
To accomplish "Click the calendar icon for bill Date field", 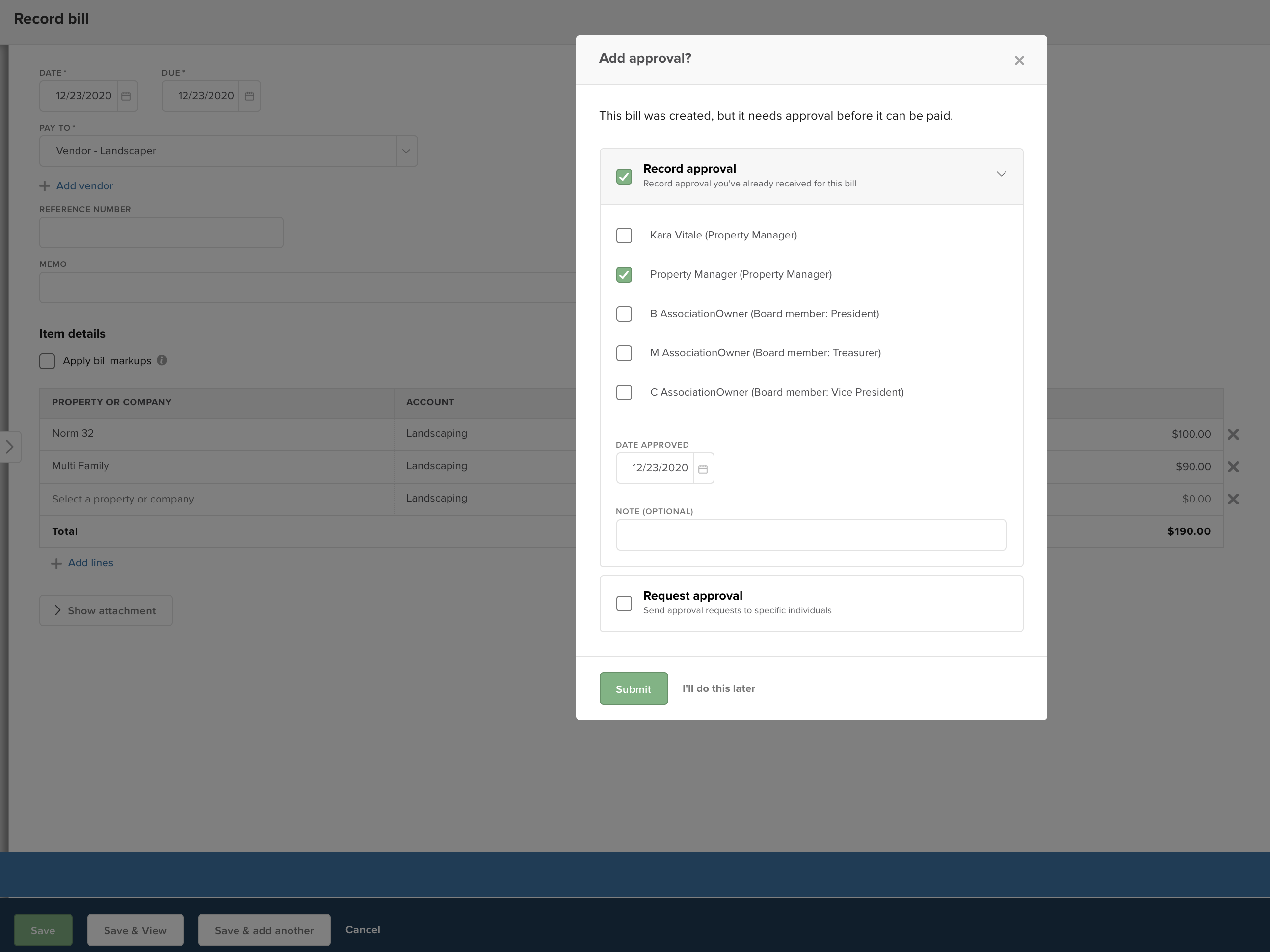I will point(126,96).
